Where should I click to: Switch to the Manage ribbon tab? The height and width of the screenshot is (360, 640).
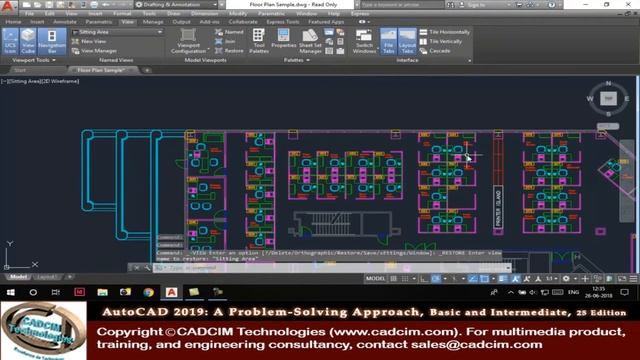click(x=153, y=22)
